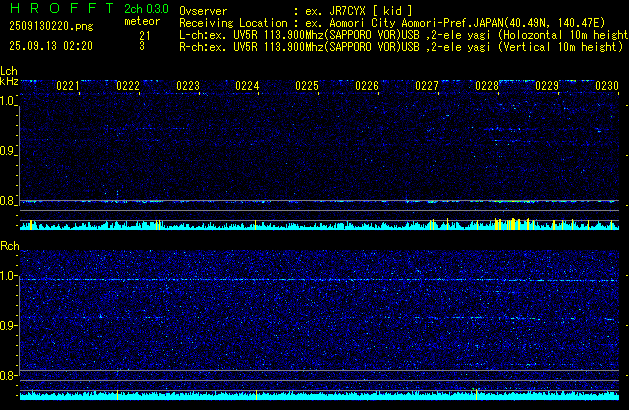Click the Rch 0.8 kHz axis label

(x=7, y=375)
